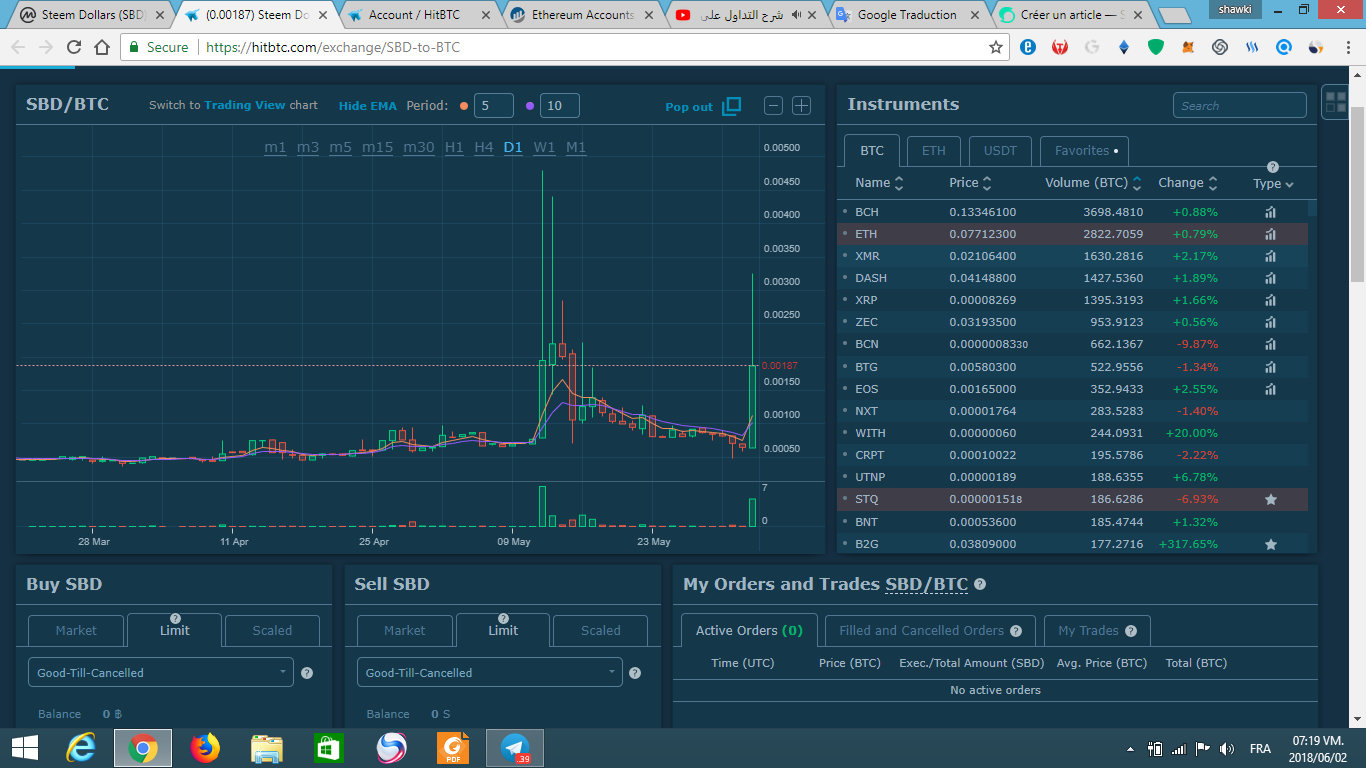The width and height of the screenshot is (1366, 768).
Task: Edit the EMA period field showing 10
Action: 560,106
